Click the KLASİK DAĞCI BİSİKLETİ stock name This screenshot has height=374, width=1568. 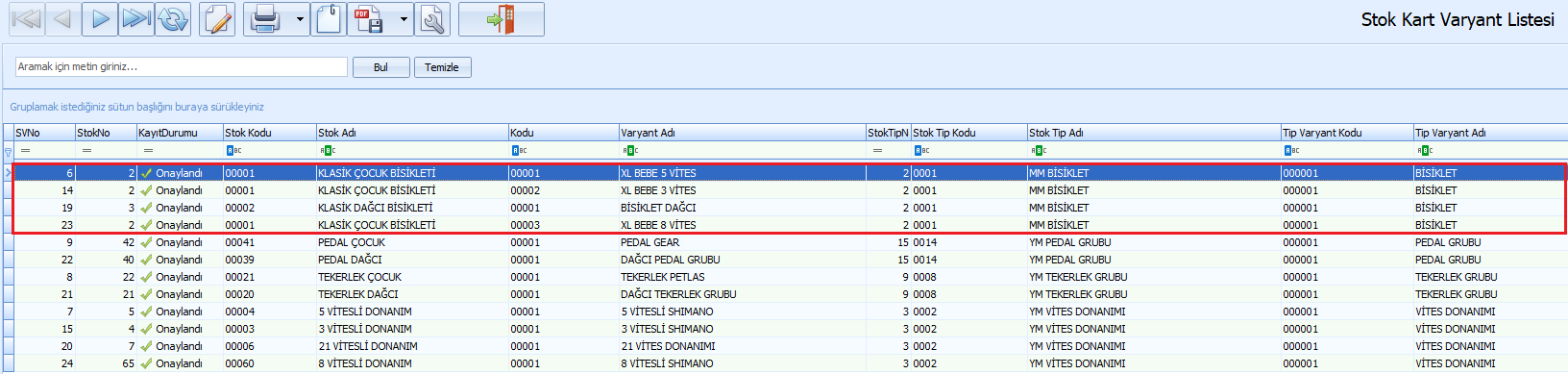click(412, 208)
